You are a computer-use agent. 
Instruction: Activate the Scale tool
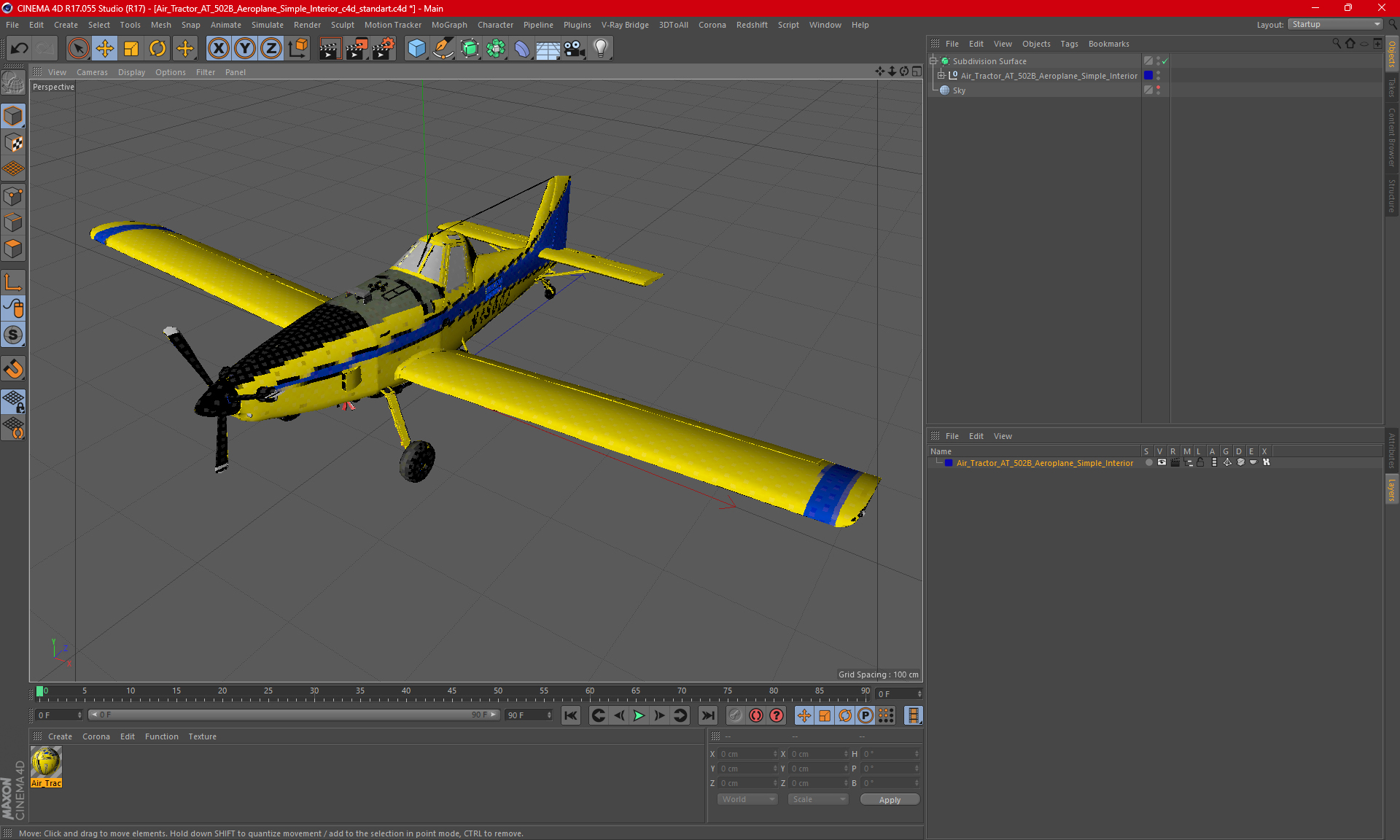[x=131, y=49]
